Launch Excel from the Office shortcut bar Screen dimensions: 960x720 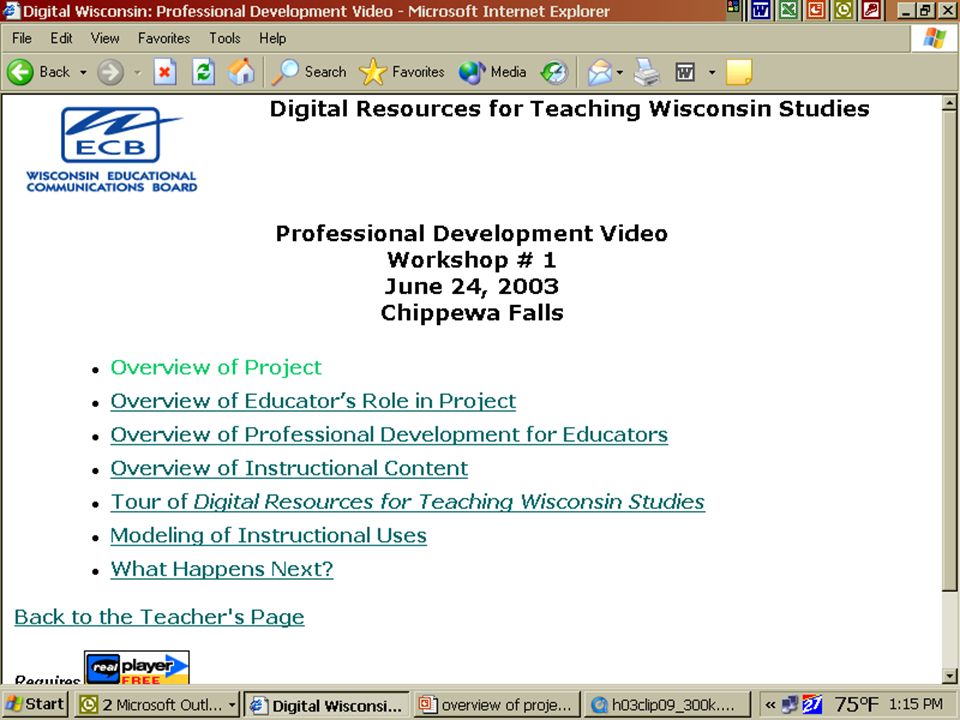[788, 10]
